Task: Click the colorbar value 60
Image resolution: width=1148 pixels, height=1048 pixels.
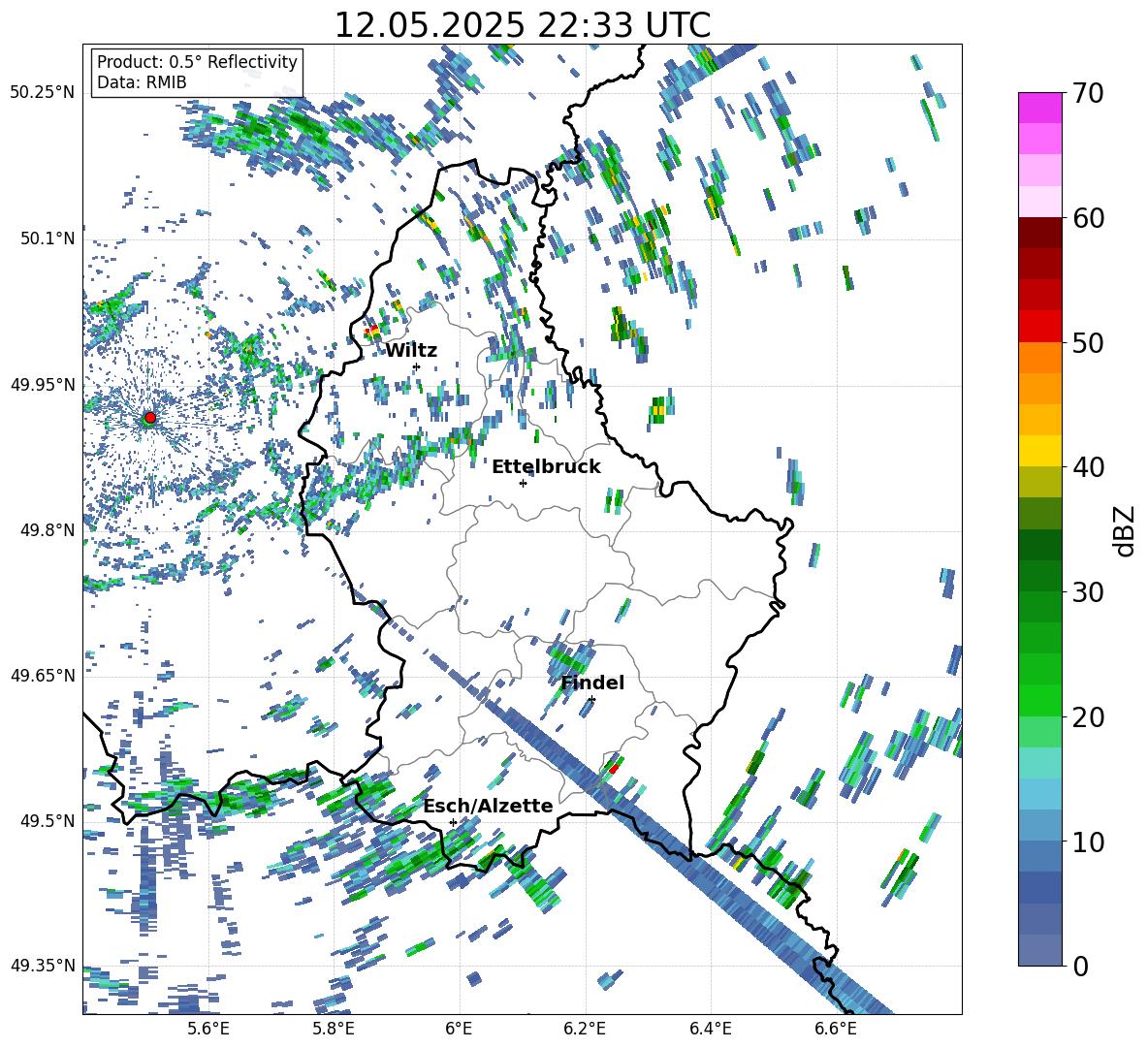Action: point(1088,218)
